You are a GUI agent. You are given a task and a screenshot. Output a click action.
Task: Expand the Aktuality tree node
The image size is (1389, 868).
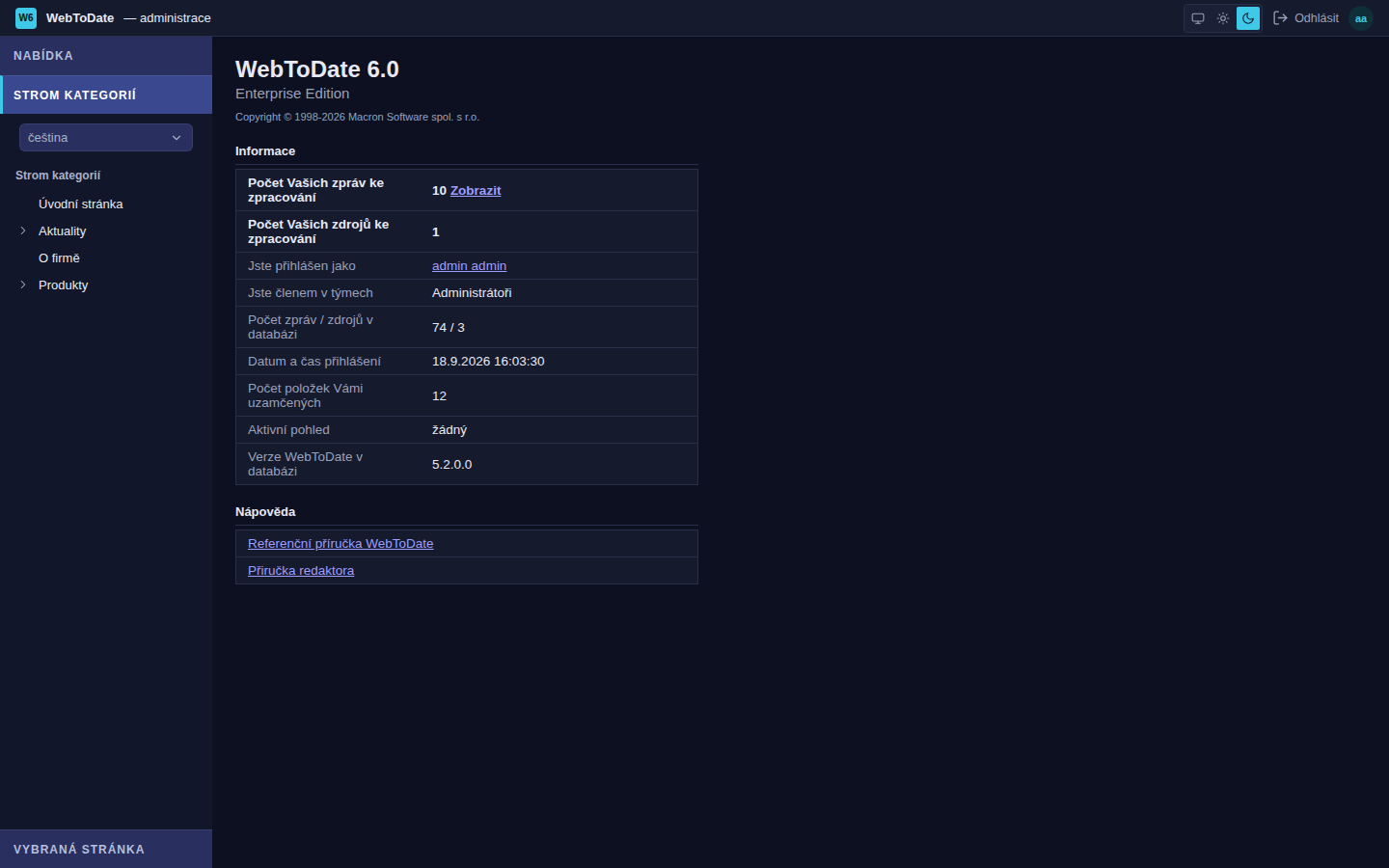coord(23,231)
